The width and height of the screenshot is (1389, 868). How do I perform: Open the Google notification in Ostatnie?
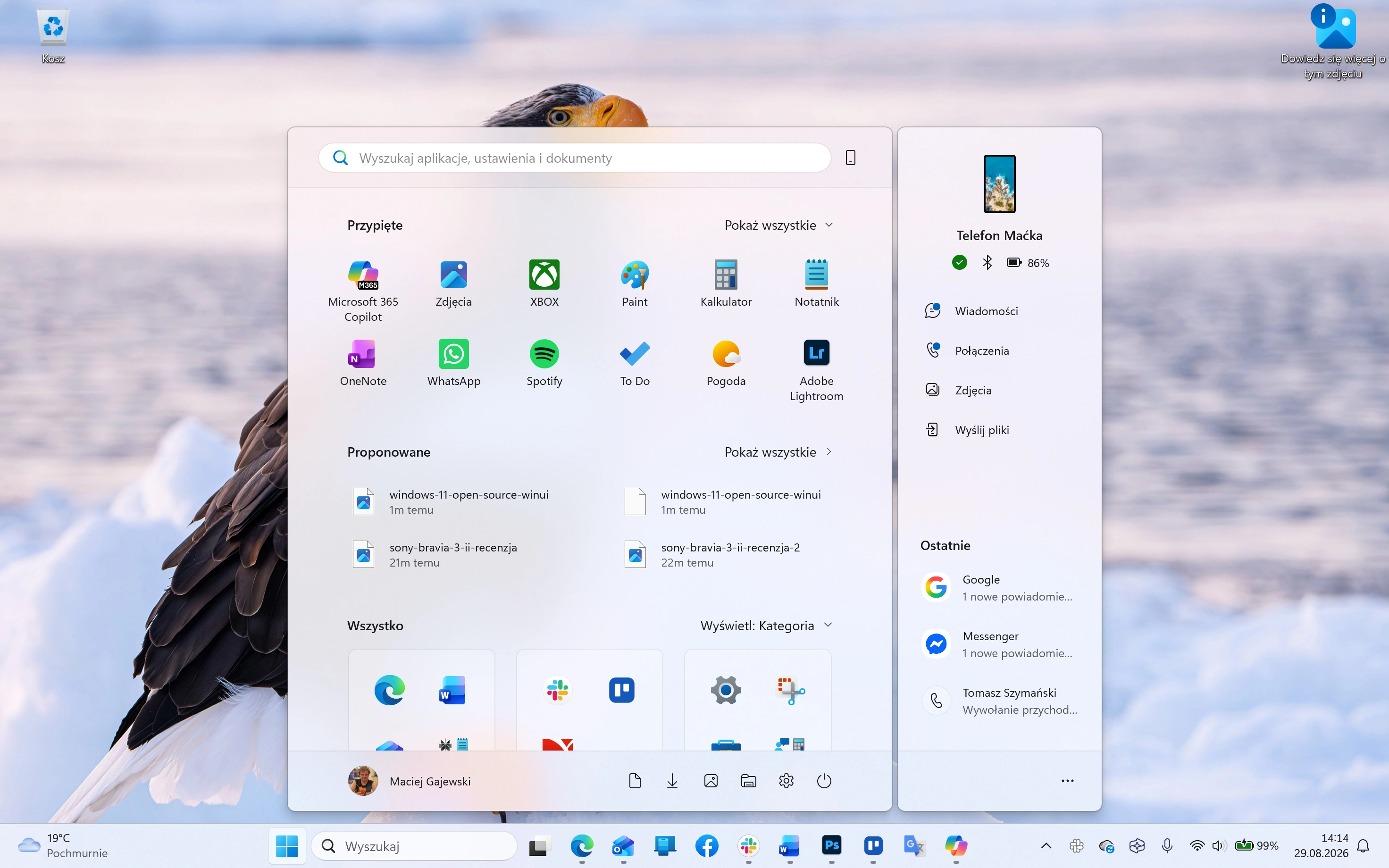coord(999,587)
